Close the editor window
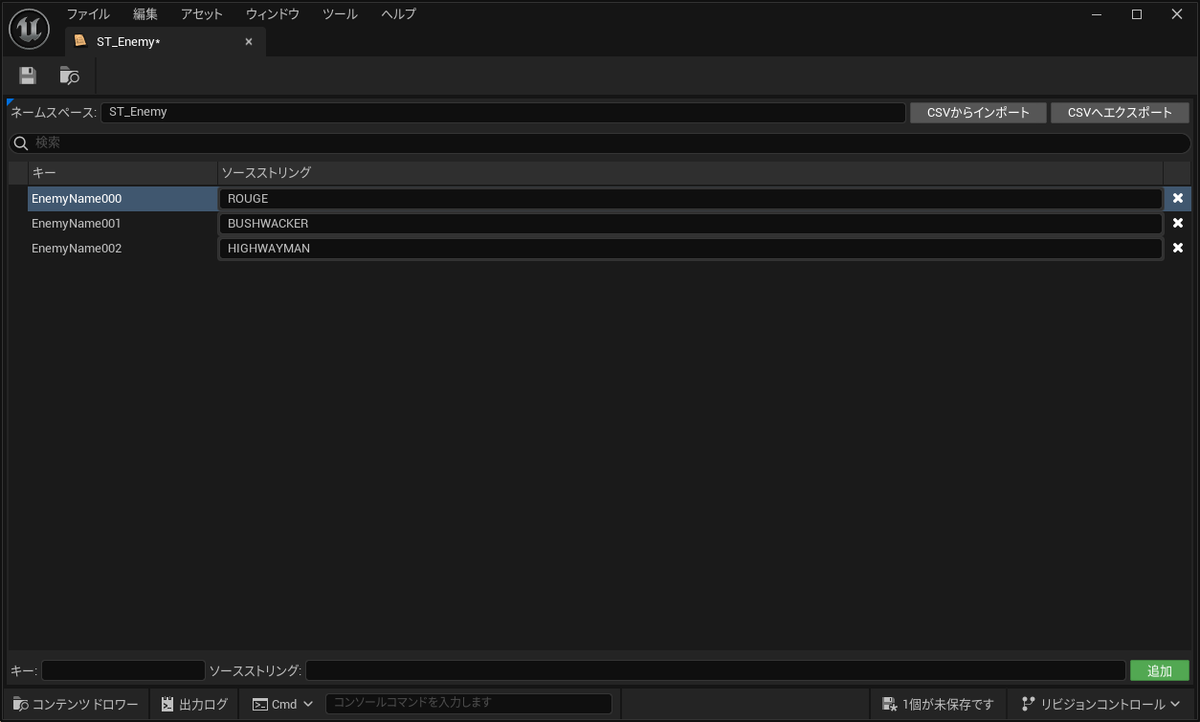Screen dimensions: 1200x722 click(1177, 14)
